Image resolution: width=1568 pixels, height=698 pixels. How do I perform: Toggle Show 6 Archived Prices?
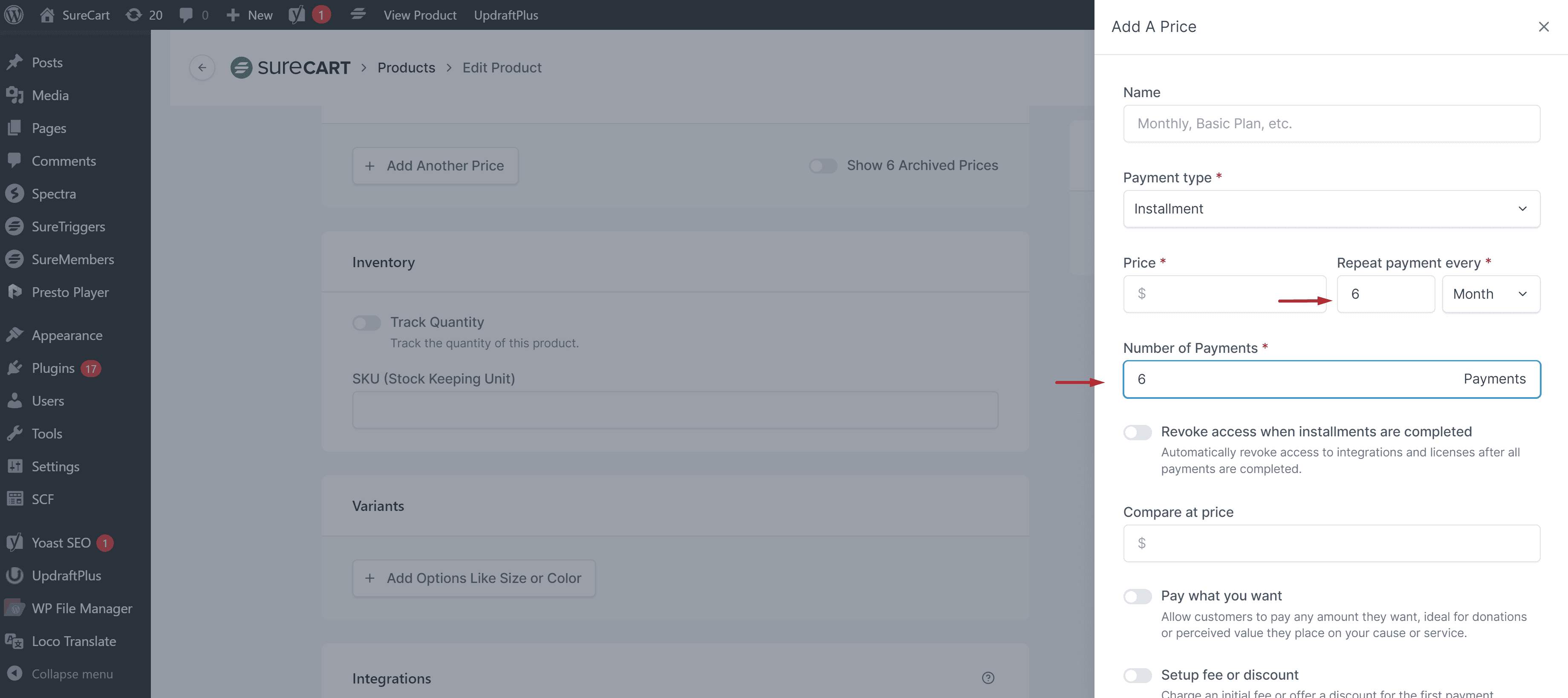[823, 165]
